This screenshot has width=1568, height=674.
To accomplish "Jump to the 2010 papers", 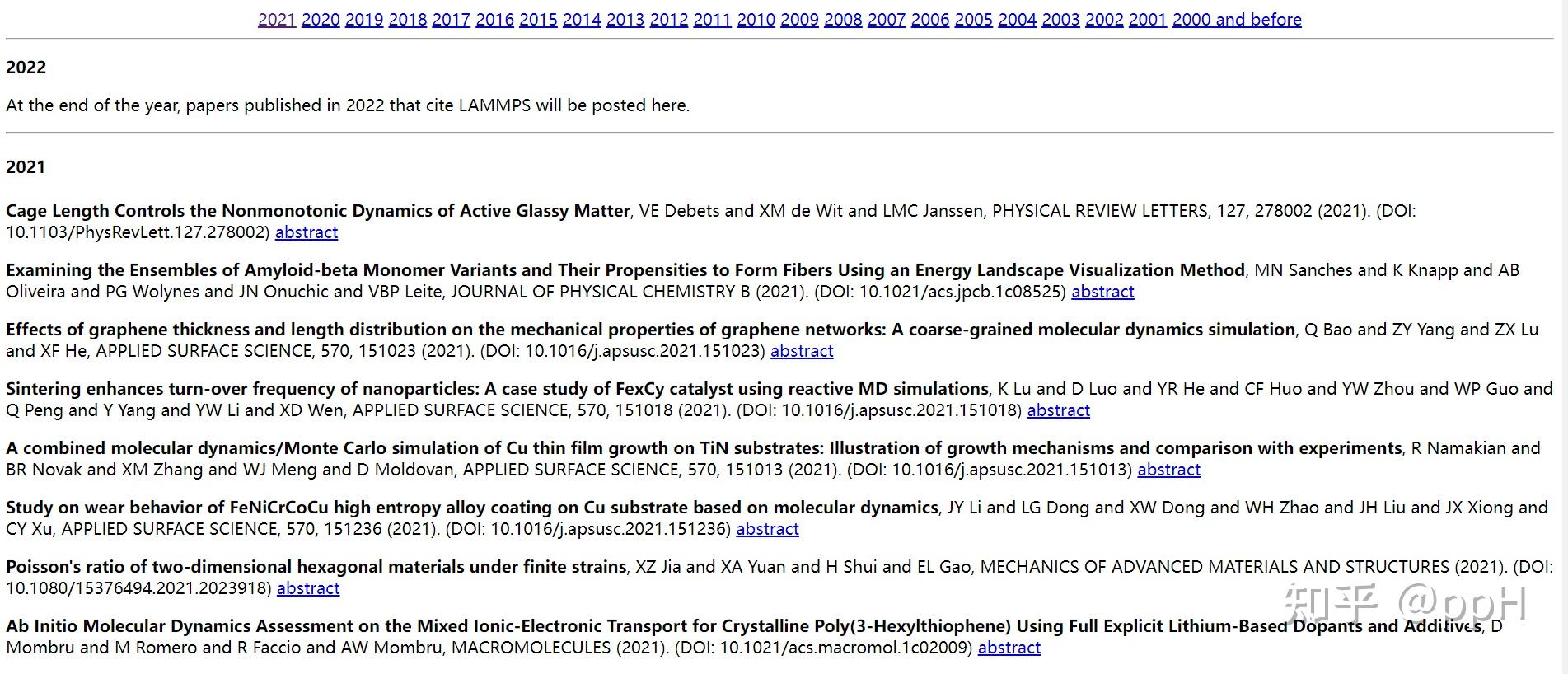I will coord(756,20).
